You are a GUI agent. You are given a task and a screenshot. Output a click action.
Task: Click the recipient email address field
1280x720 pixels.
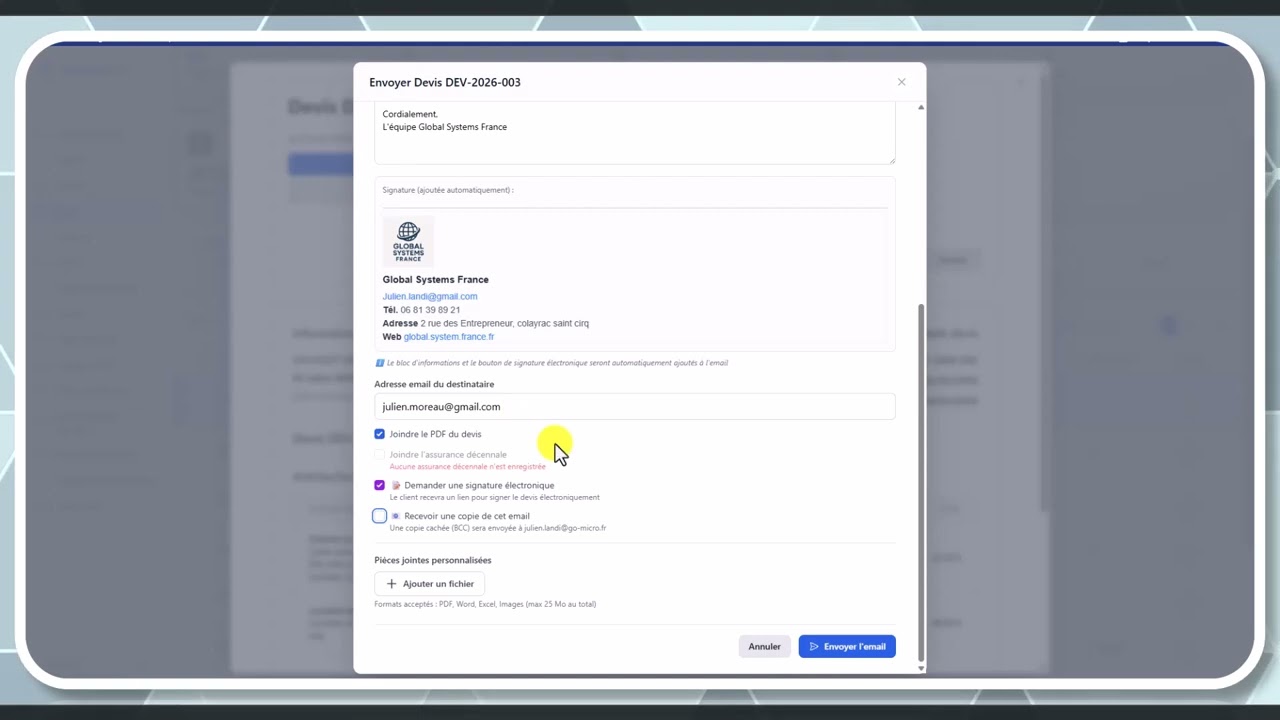(634, 407)
